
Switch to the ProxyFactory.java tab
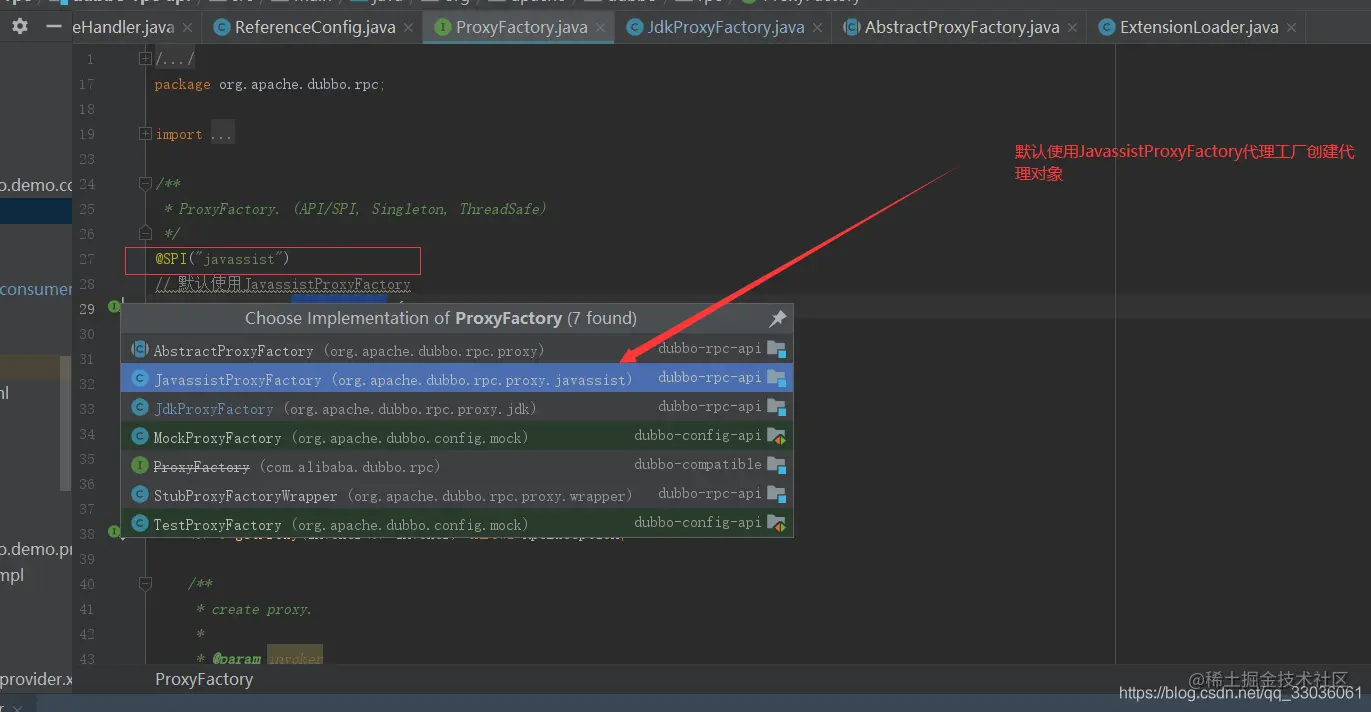point(520,27)
